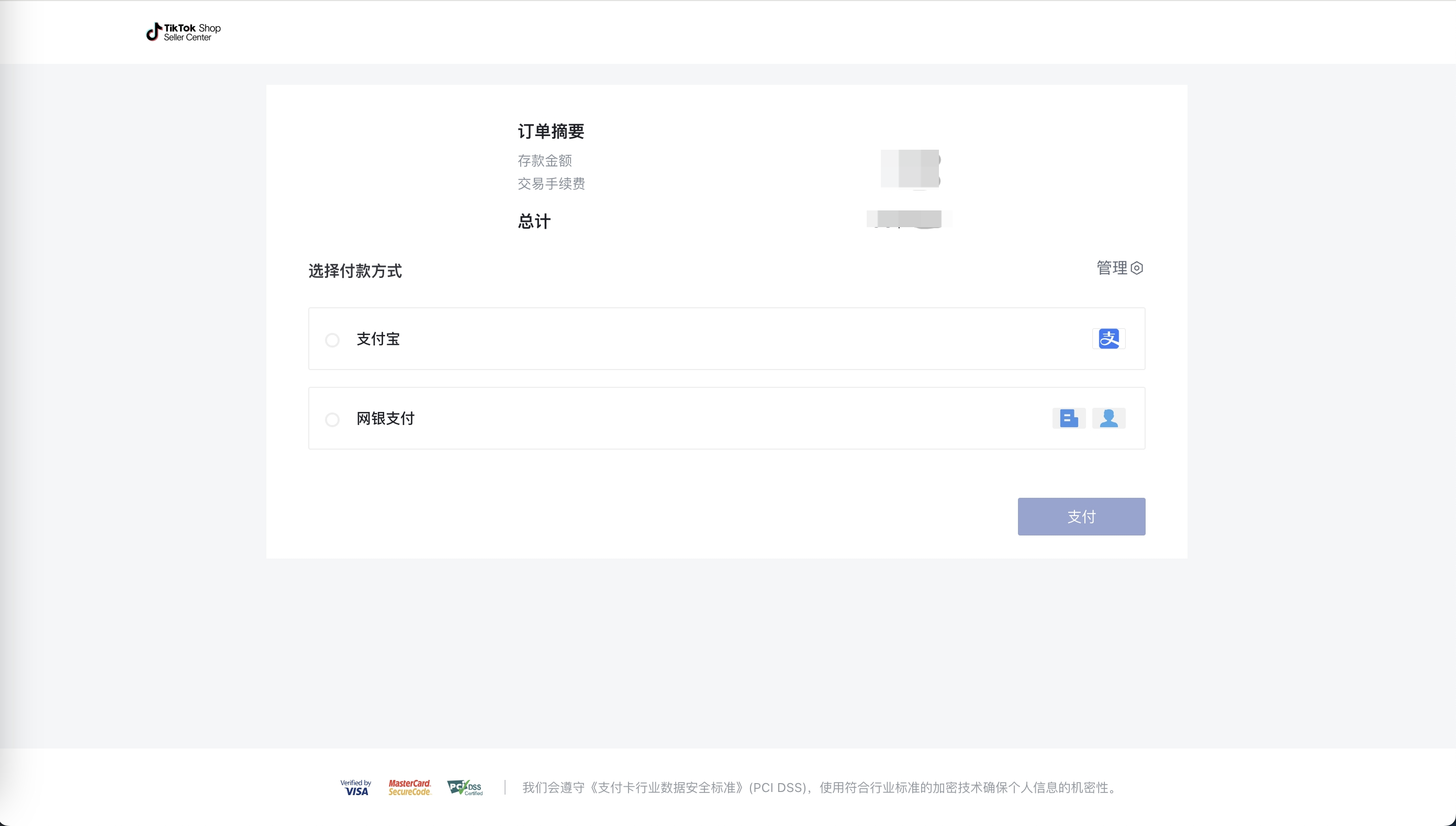Click the gear icon next to 管理
Viewport: 1456px width, 826px height.
click(1137, 268)
